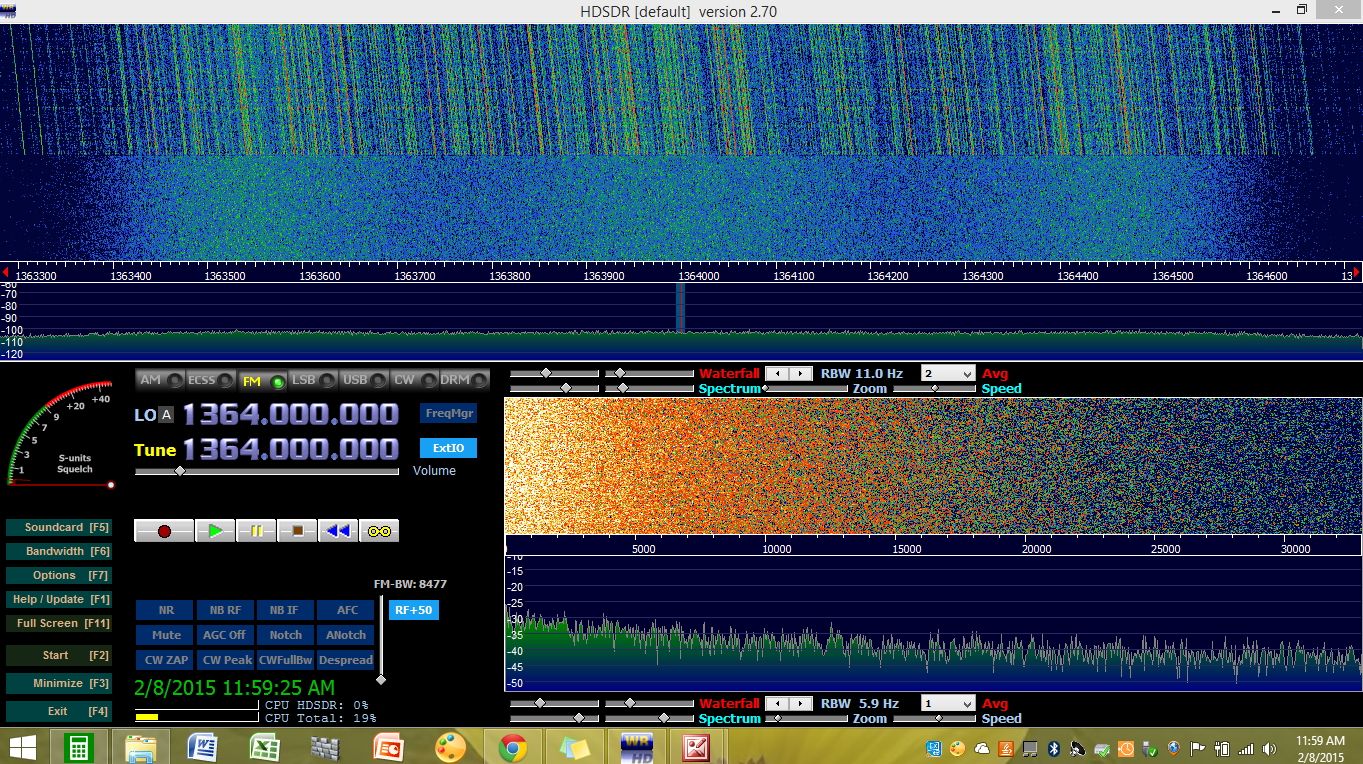The height and width of the screenshot is (764, 1363).
Task: Click the FM-BW vertical bandwidth slider
Action: coord(381,640)
